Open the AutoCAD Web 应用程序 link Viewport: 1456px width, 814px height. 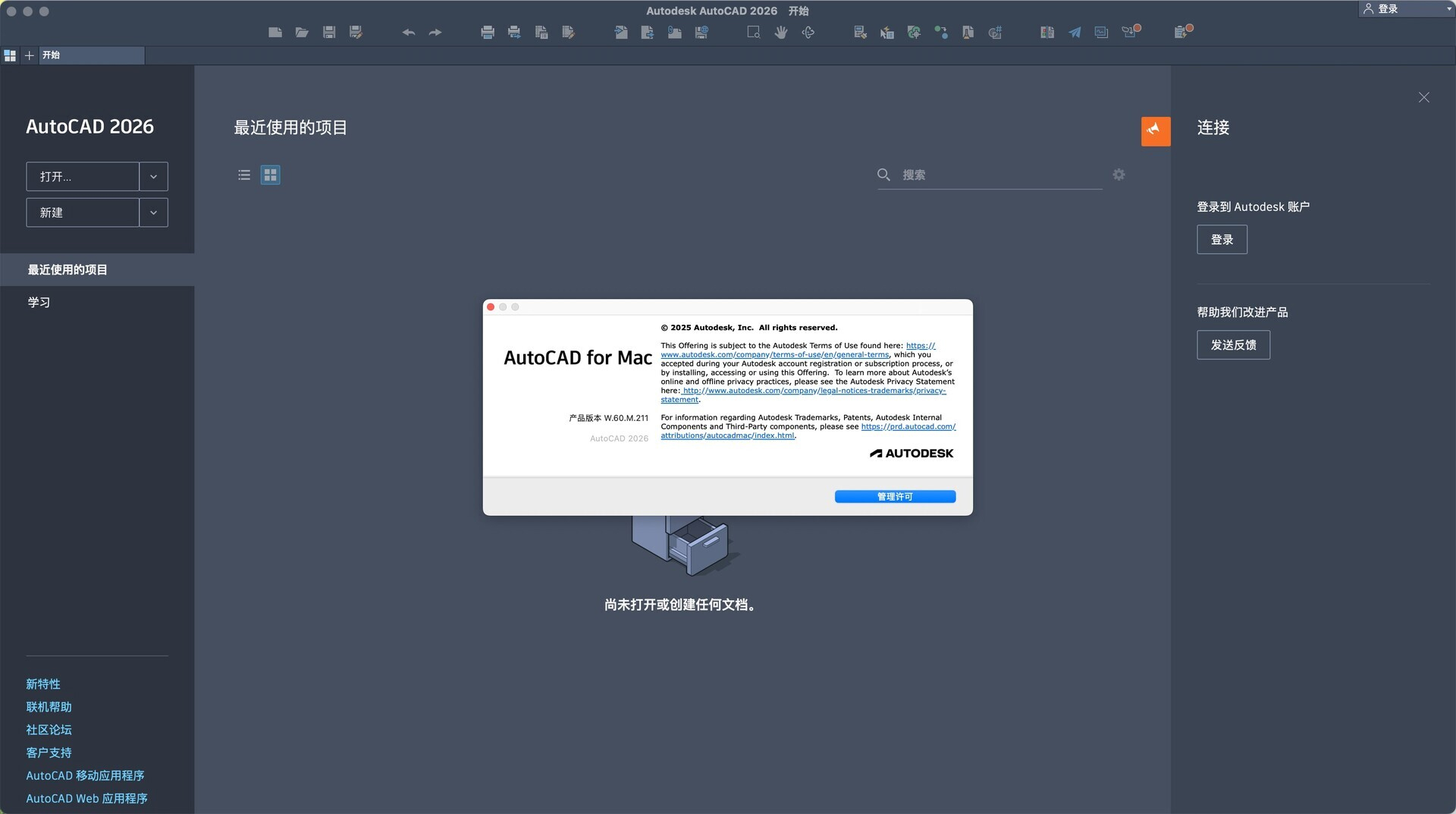[x=86, y=798]
